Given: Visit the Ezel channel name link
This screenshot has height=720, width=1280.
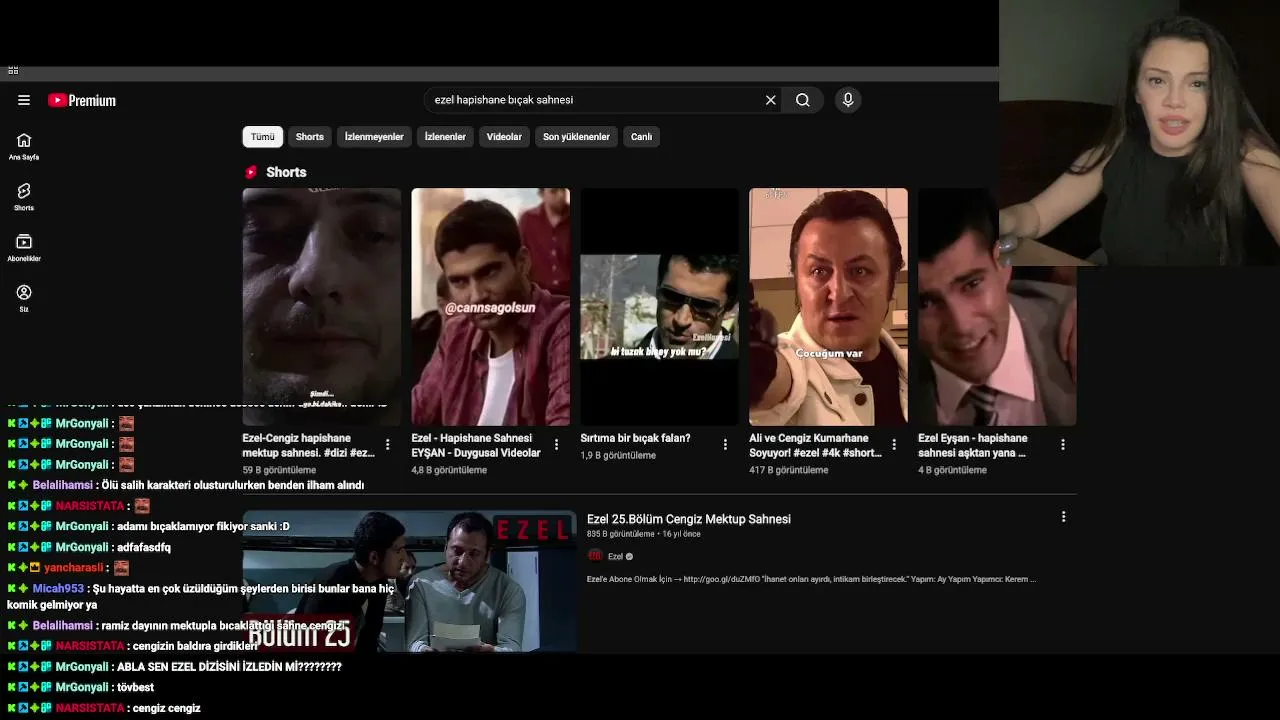Looking at the screenshot, I should [615, 557].
